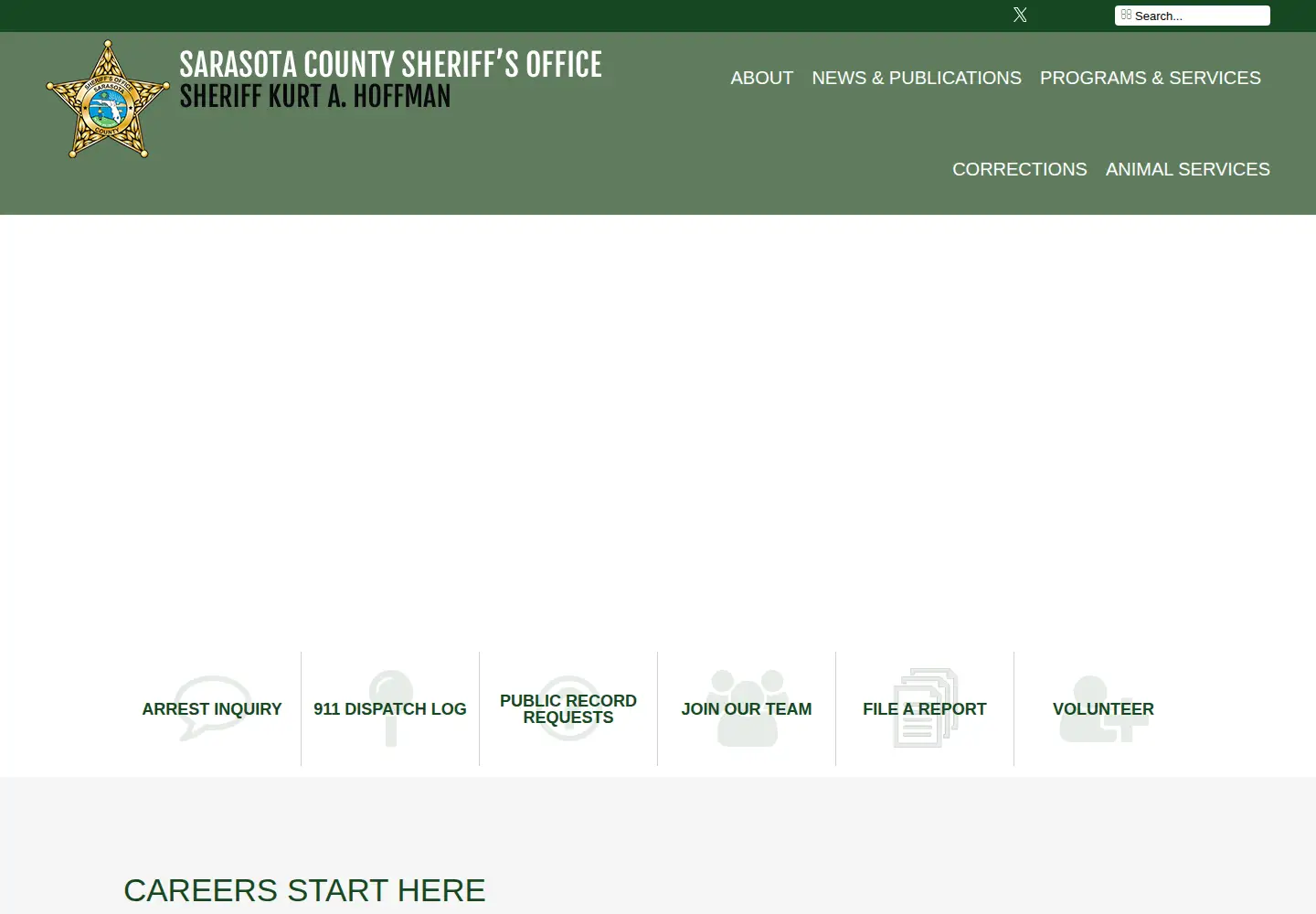The image size is (1316, 914).
Task: Open the Public Record Requests tile
Action: click(568, 708)
